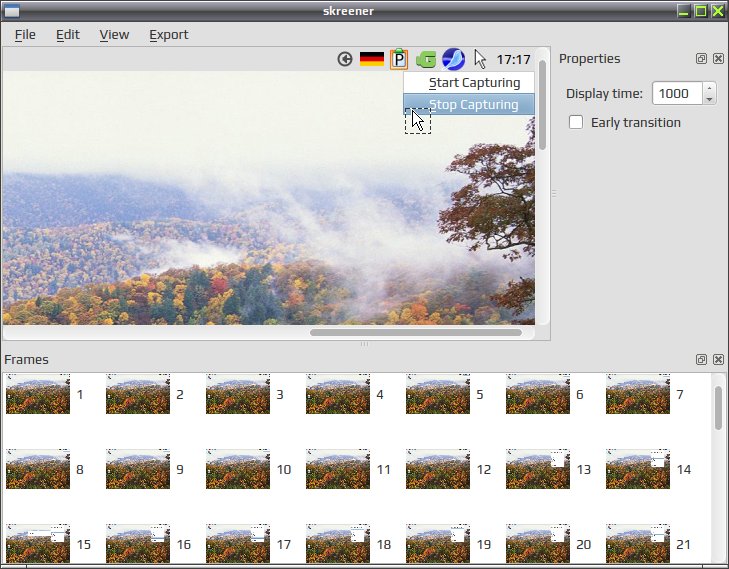This screenshot has width=729, height=569.
Task: Increase display time with up arrow
Action: [x=709, y=88]
